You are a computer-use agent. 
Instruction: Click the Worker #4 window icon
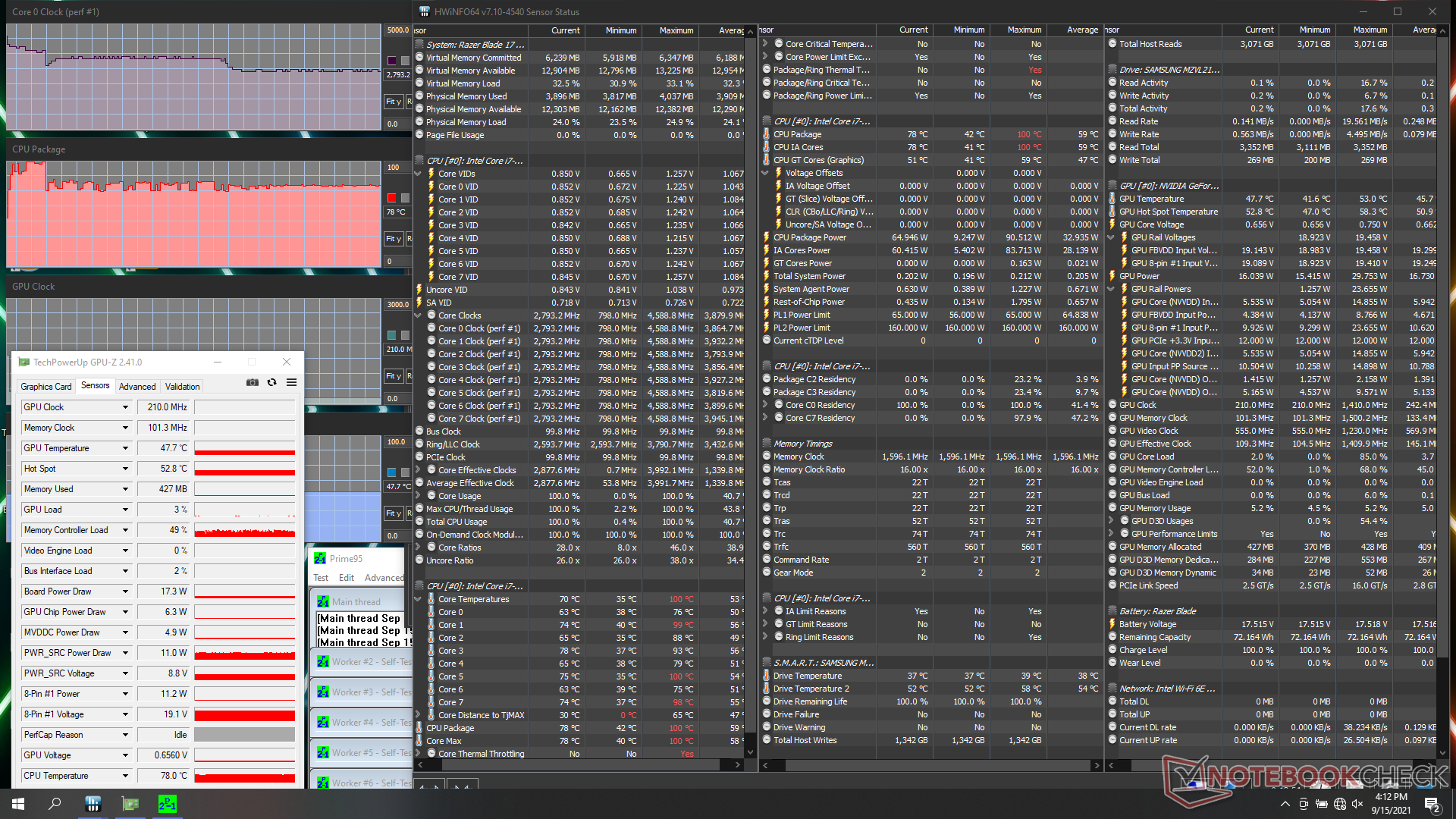[323, 723]
